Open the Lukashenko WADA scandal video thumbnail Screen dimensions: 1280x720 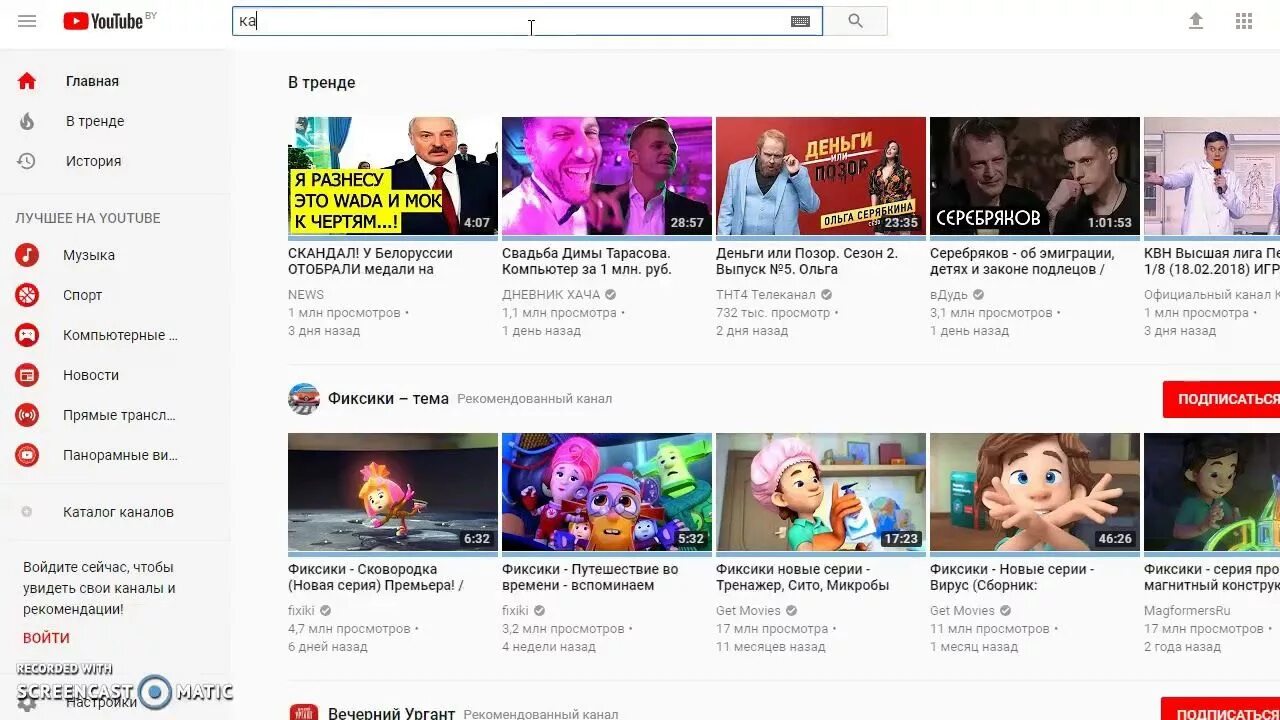coord(393,176)
